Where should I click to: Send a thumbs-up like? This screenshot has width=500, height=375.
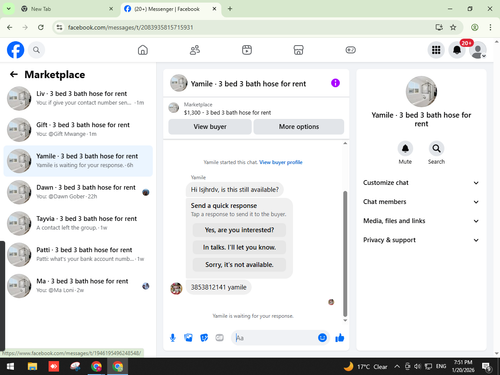[340, 338]
